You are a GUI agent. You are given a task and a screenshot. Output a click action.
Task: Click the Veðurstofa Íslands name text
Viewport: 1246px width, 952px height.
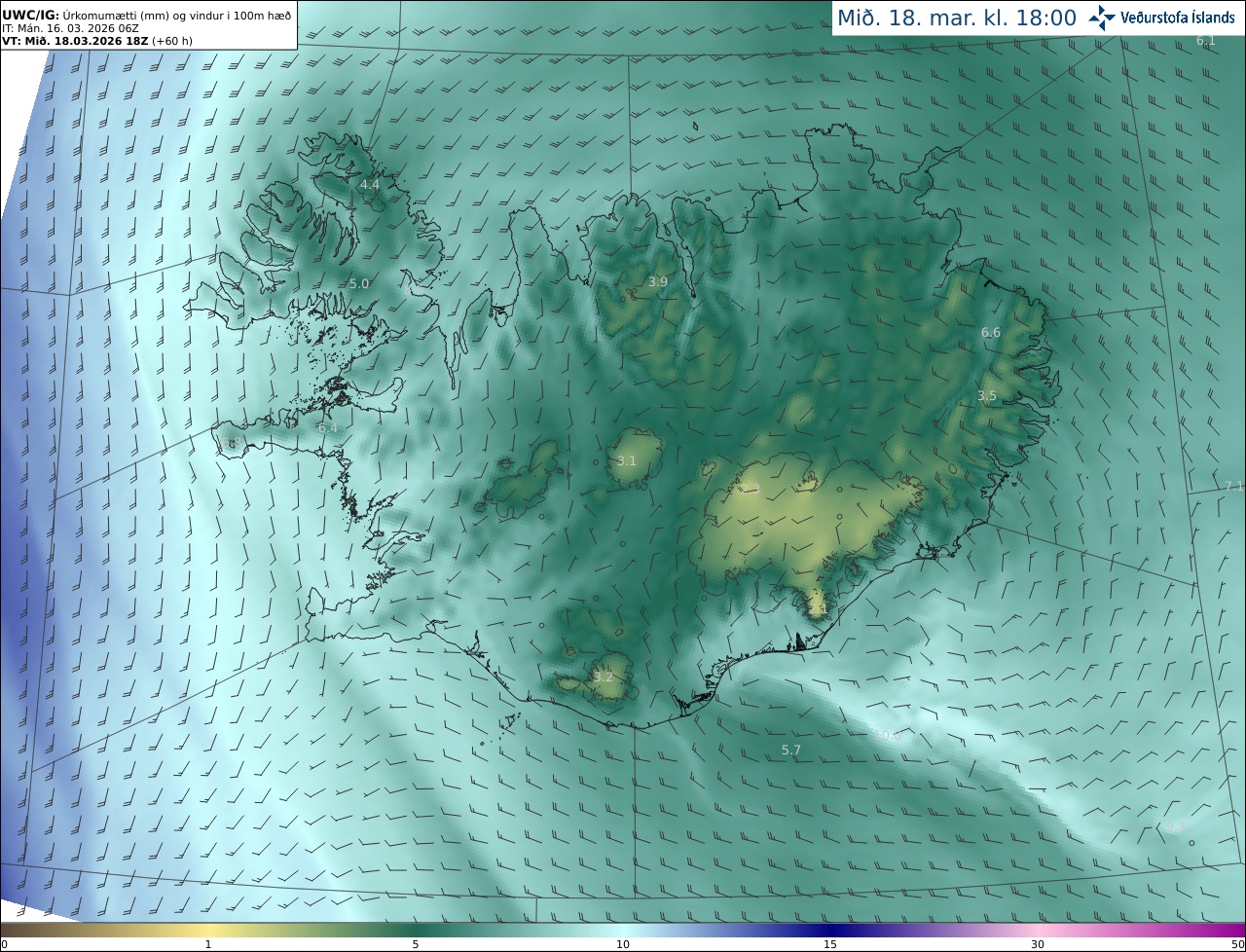tap(1178, 18)
